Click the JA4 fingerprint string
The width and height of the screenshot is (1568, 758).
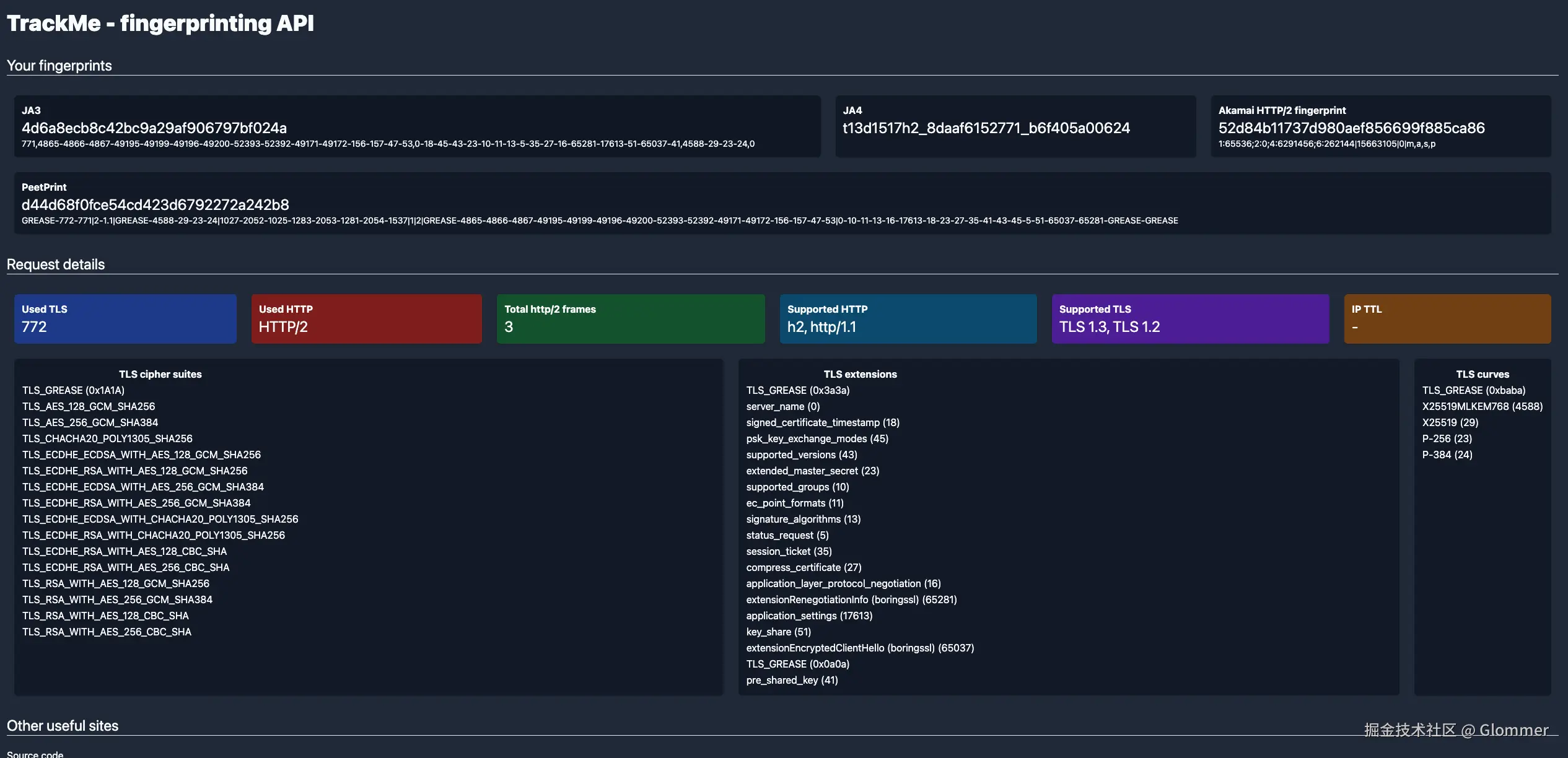[x=986, y=128]
